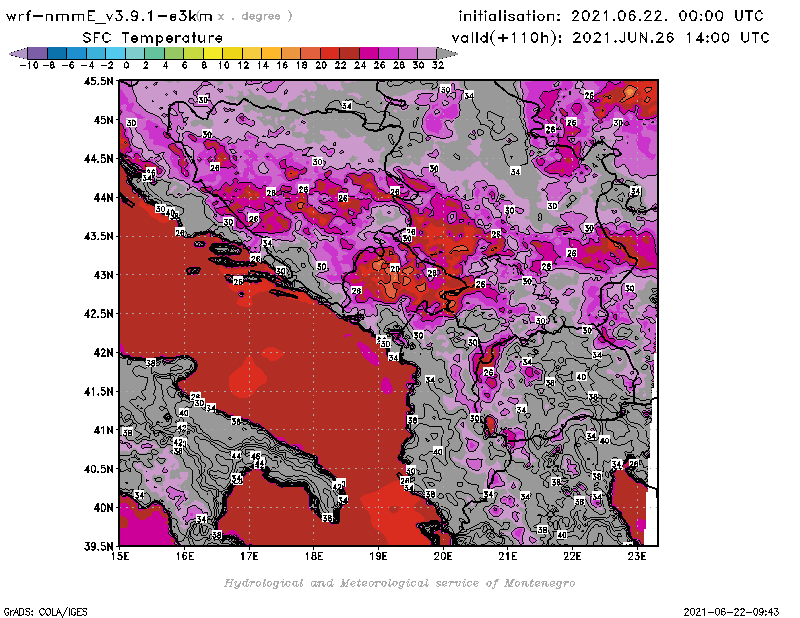Click latitude label '41N'
This screenshot has width=800, height=618.
pos(103,430)
